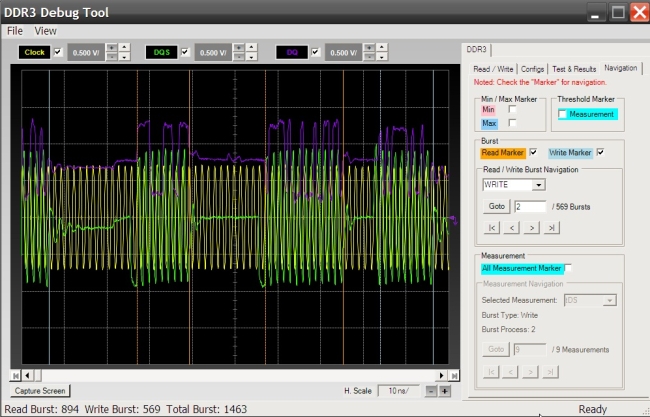Move DQ trace up with up arrow

[381, 48]
